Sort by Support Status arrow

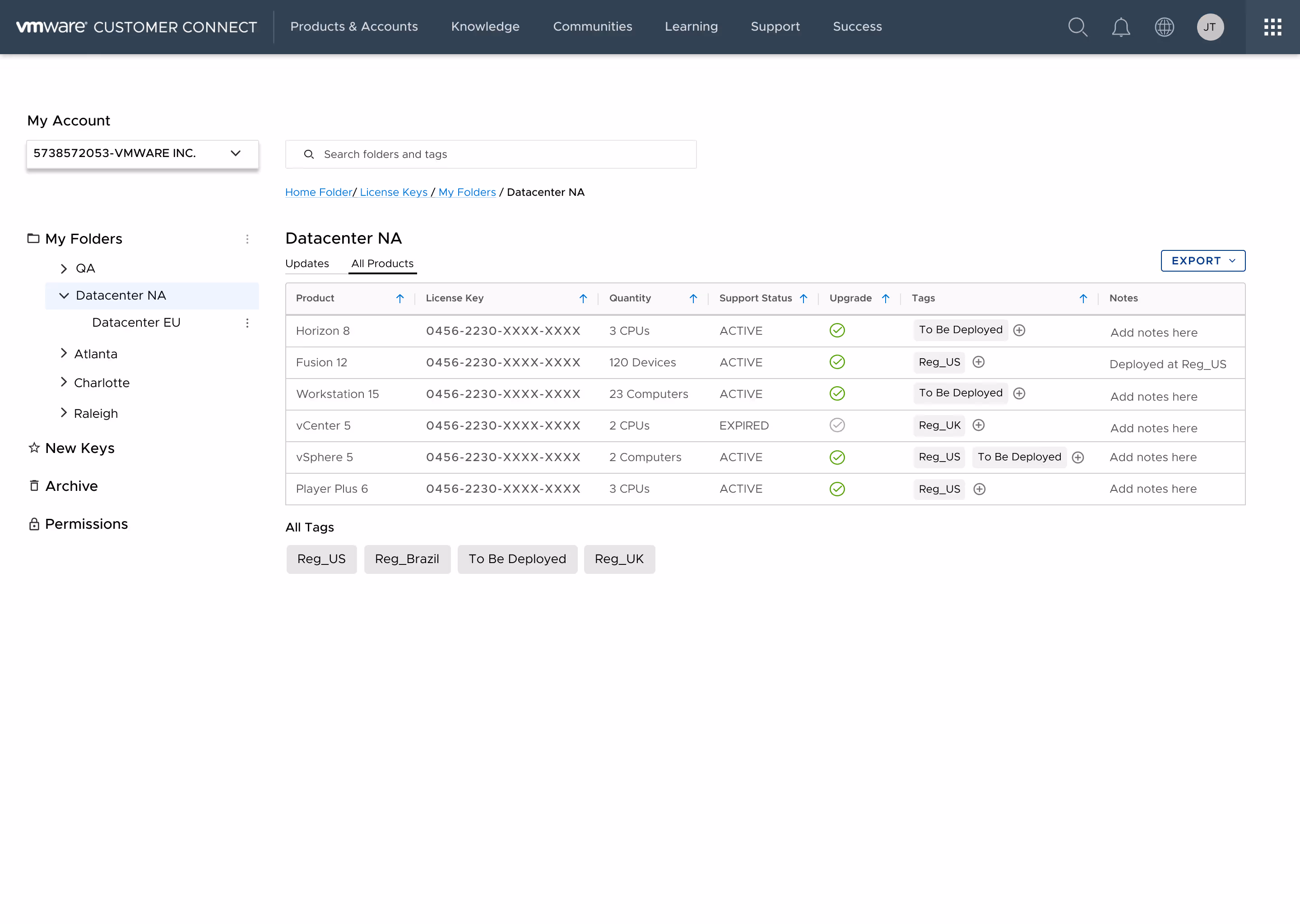pyautogui.click(x=803, y=299)
